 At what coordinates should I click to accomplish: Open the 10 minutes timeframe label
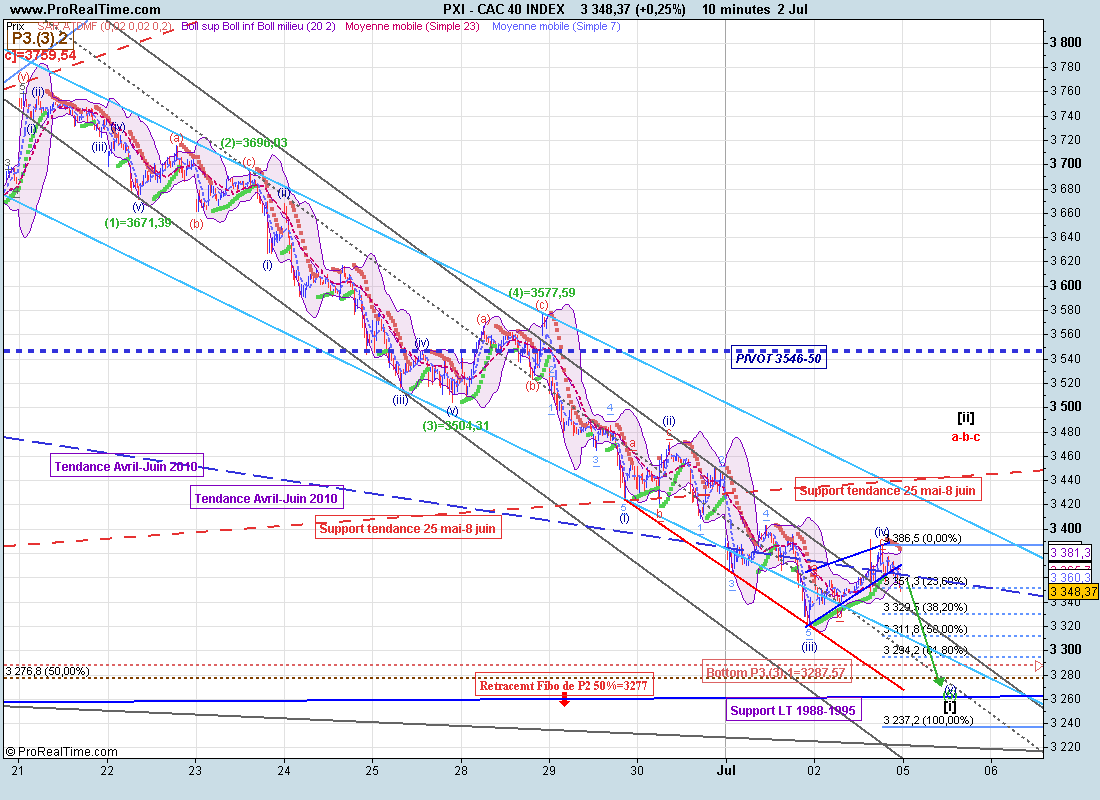[736, 9]
